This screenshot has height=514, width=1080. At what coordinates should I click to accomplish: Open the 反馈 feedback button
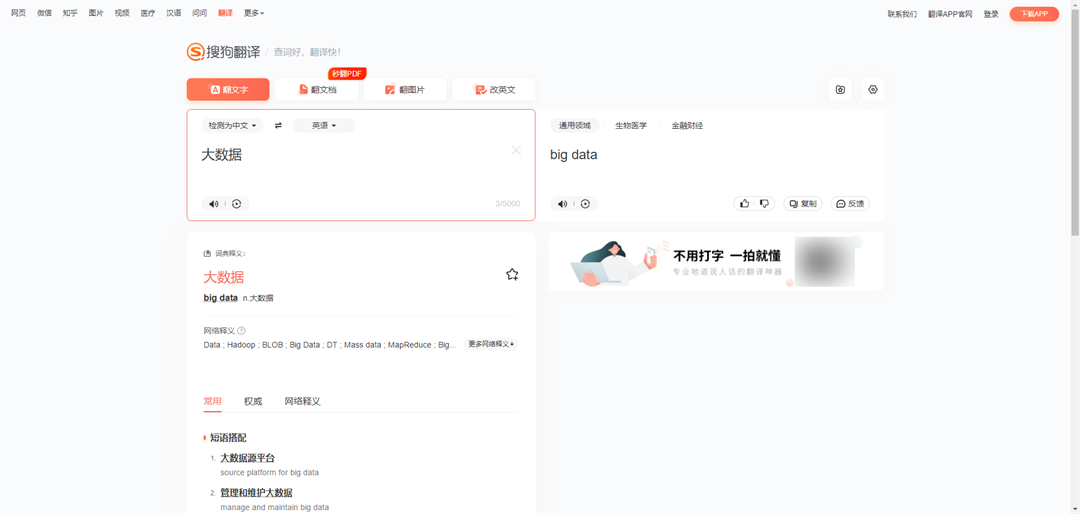point(850,204)
